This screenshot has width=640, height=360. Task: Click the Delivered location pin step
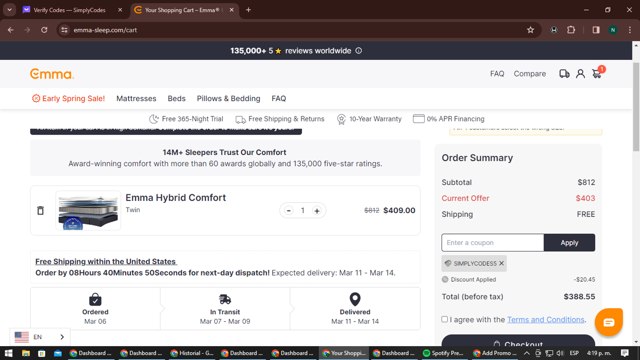[x=355, y=309]
